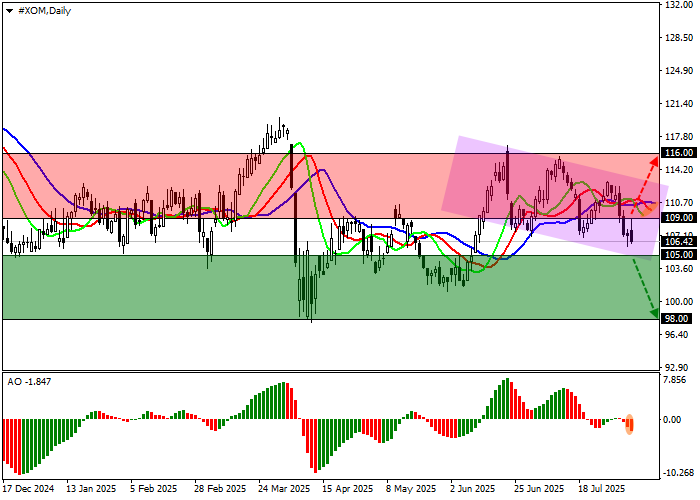Click the 28 Feb 2025 date label
The width and height of the screenshot is (700, 500).
(x=220, y=489)
